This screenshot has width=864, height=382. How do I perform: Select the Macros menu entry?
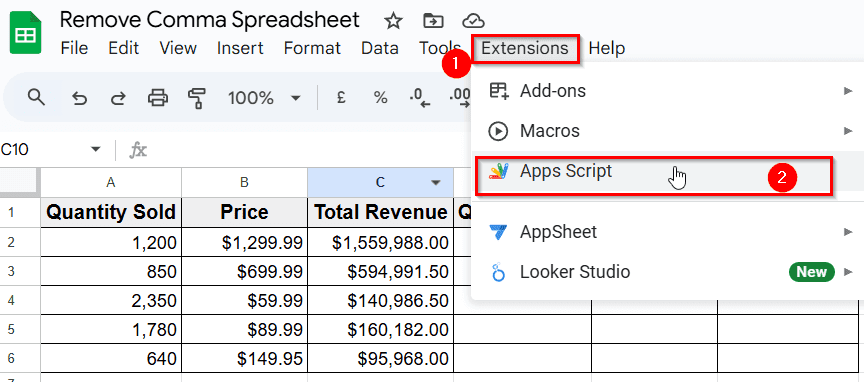point(667,131)
